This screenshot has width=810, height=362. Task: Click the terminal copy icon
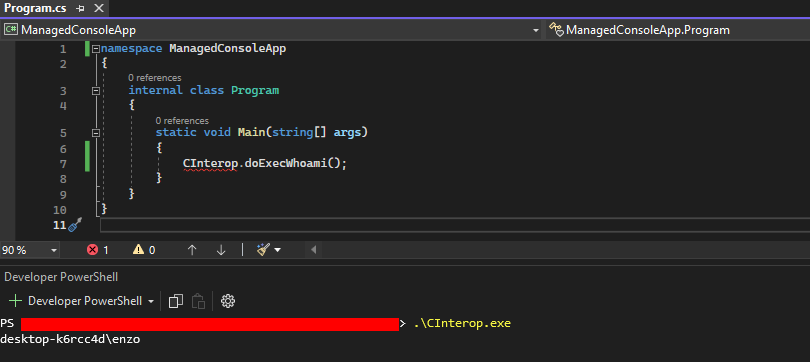pos(176,301)
